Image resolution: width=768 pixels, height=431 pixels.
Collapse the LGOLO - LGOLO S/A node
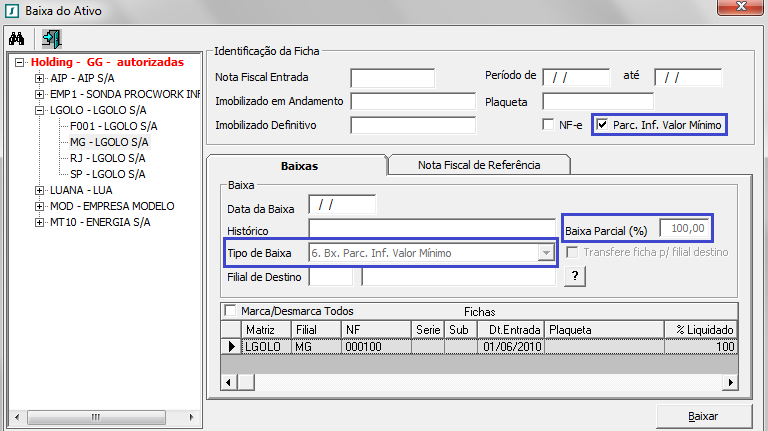tap(40, 110)
